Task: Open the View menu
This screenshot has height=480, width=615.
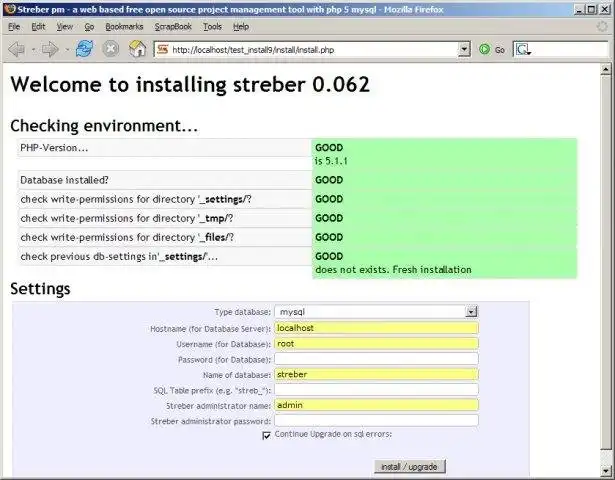Action: (65, 27)
